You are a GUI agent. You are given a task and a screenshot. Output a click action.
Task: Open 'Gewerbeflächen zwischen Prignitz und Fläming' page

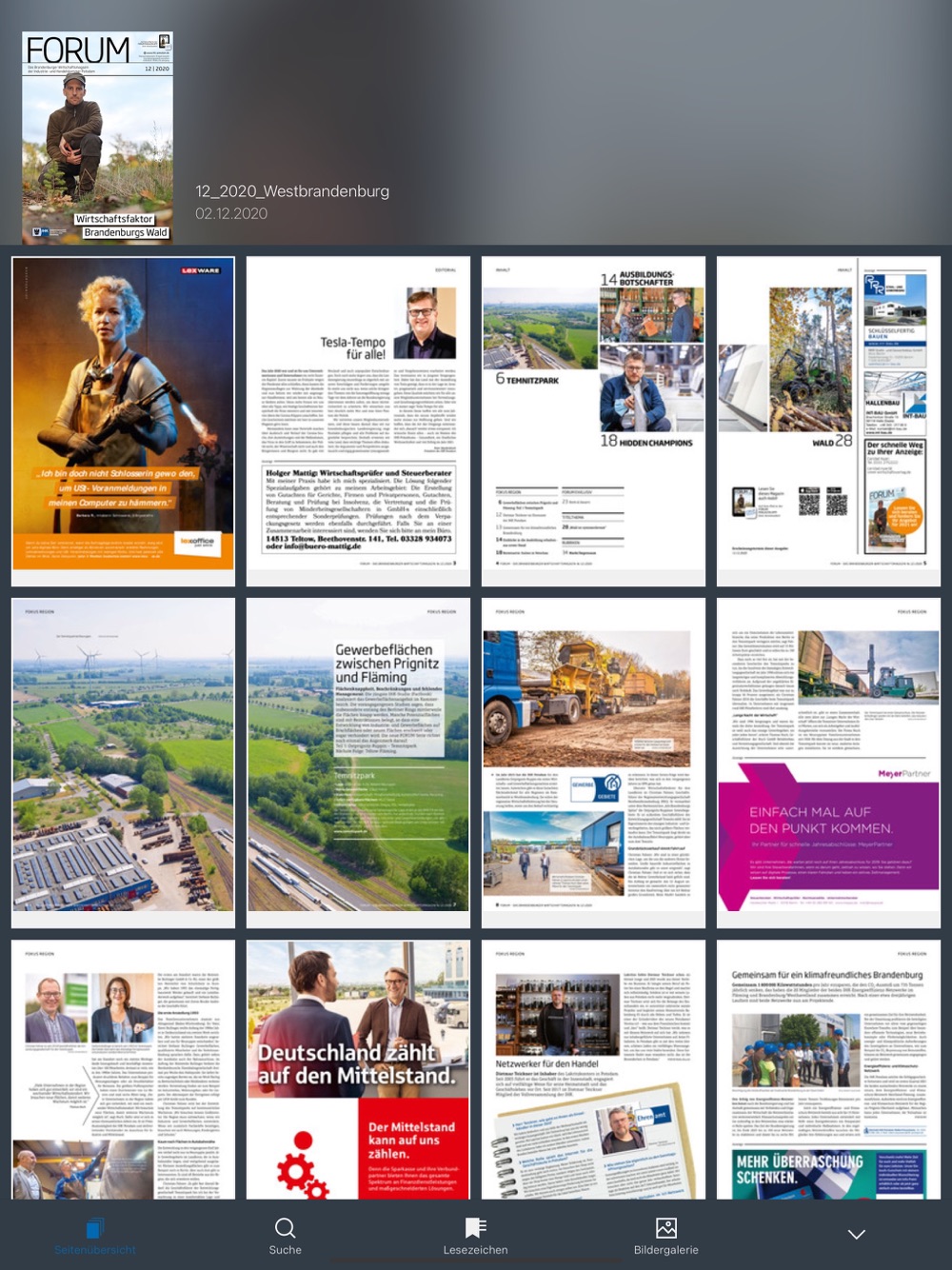358,763
